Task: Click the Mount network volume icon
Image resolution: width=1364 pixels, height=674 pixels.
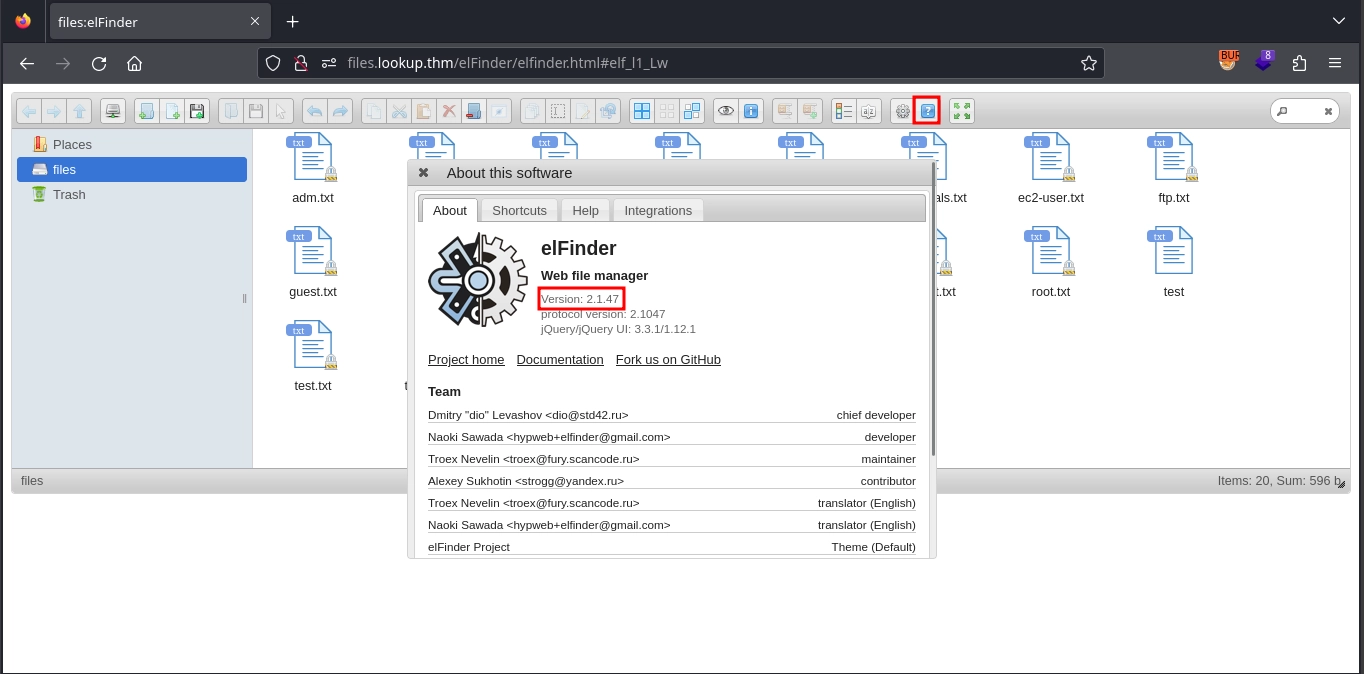Action: tap(113, 111)
